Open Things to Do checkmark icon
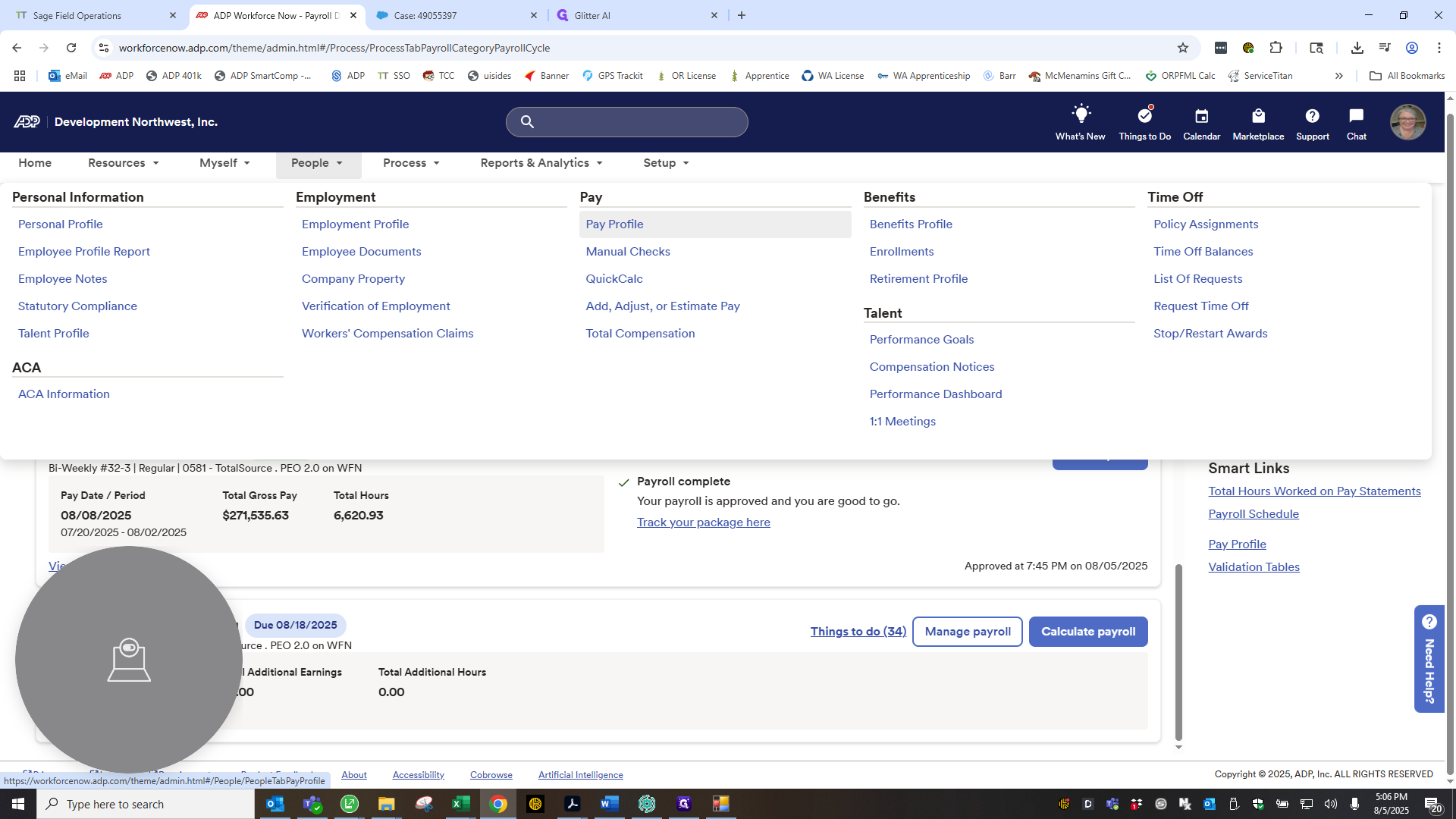 point(1144,122)
